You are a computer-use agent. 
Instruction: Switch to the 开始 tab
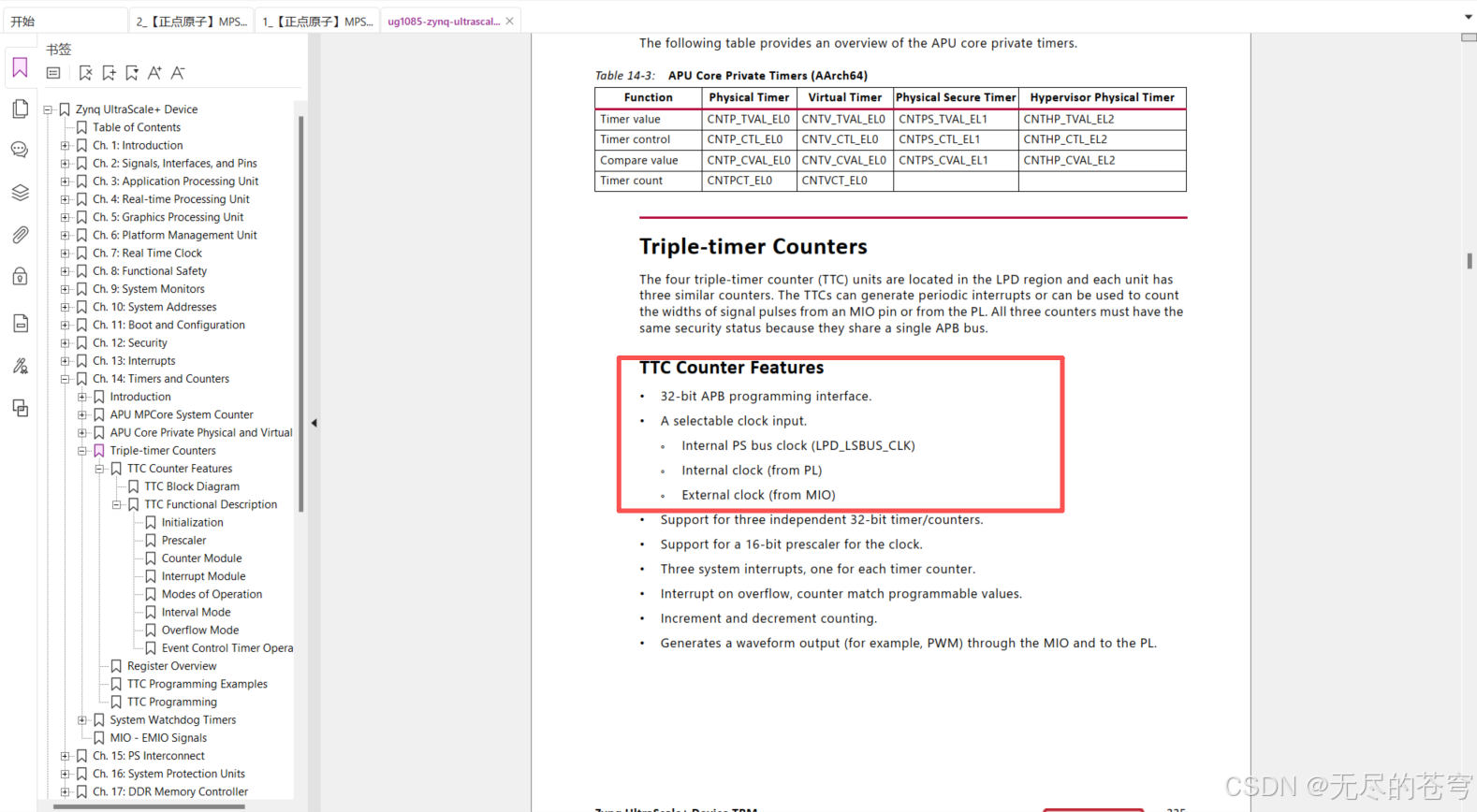point(65,21)
